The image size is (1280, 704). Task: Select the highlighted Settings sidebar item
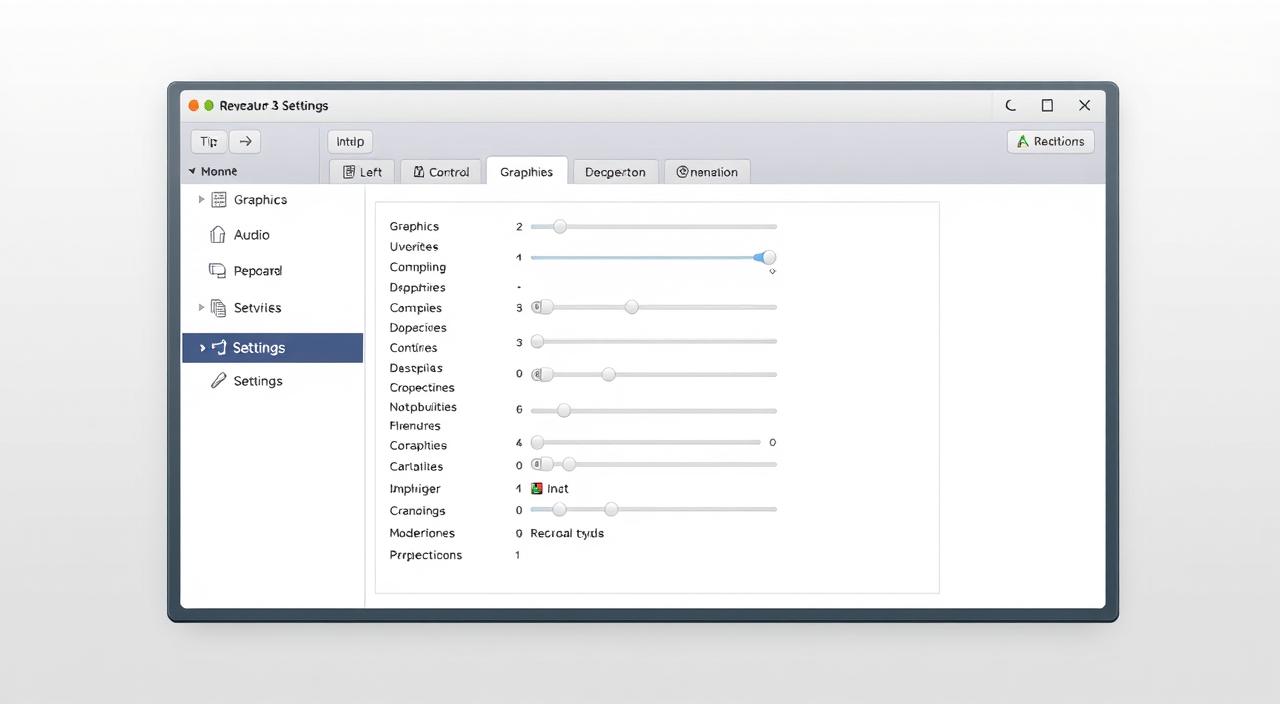pos(272,348)
